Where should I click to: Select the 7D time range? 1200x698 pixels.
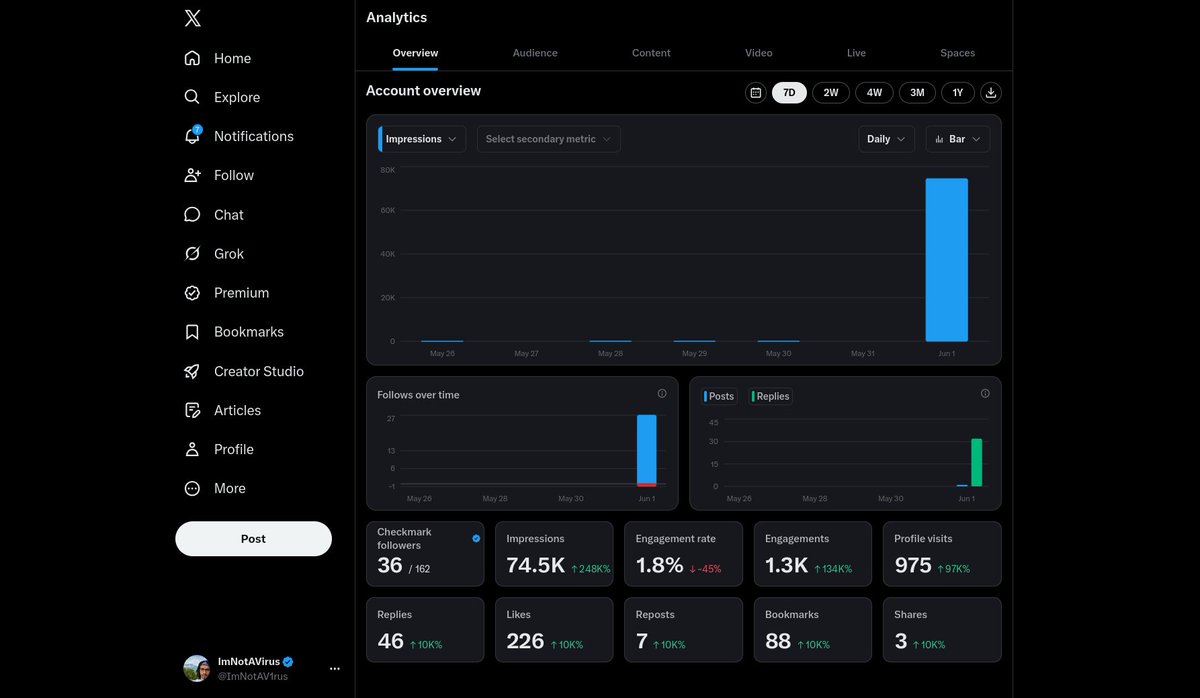789,93
